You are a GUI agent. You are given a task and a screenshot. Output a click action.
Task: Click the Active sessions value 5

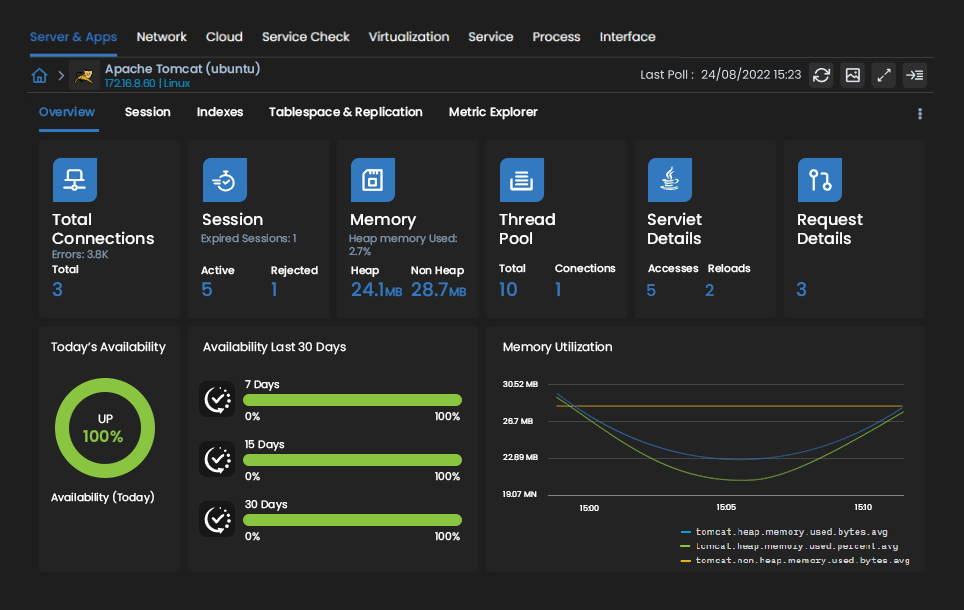coord(207,290)
